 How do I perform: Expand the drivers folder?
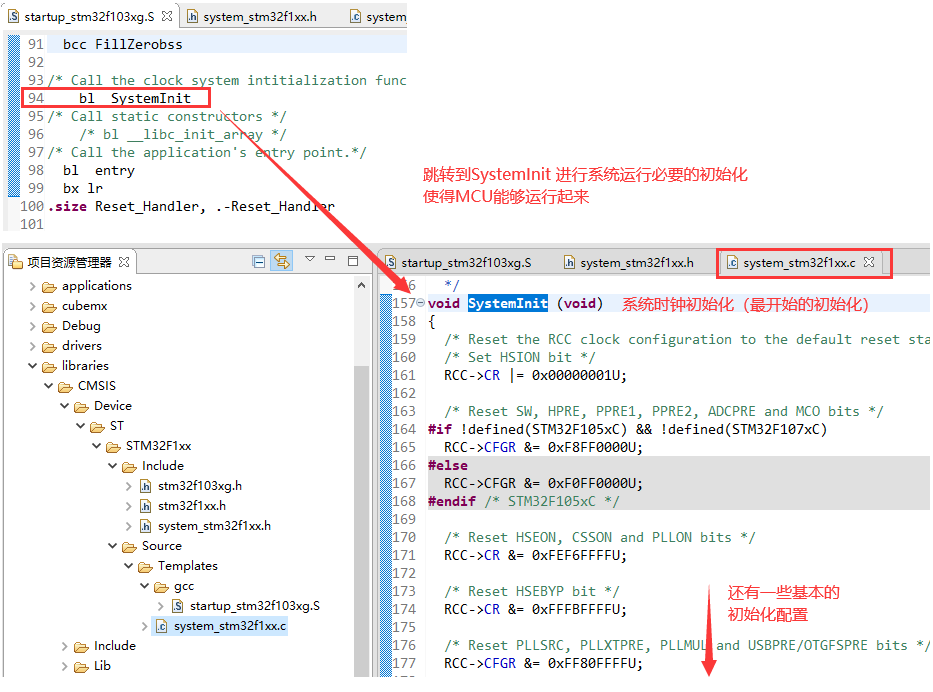click(32, 346)
